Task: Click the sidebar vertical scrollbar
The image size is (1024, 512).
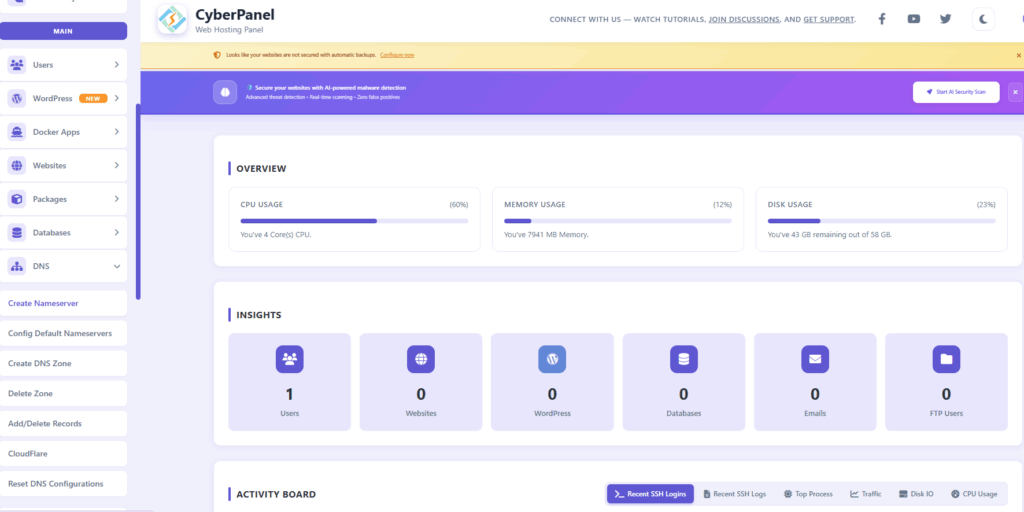Action: pos(138,200)
